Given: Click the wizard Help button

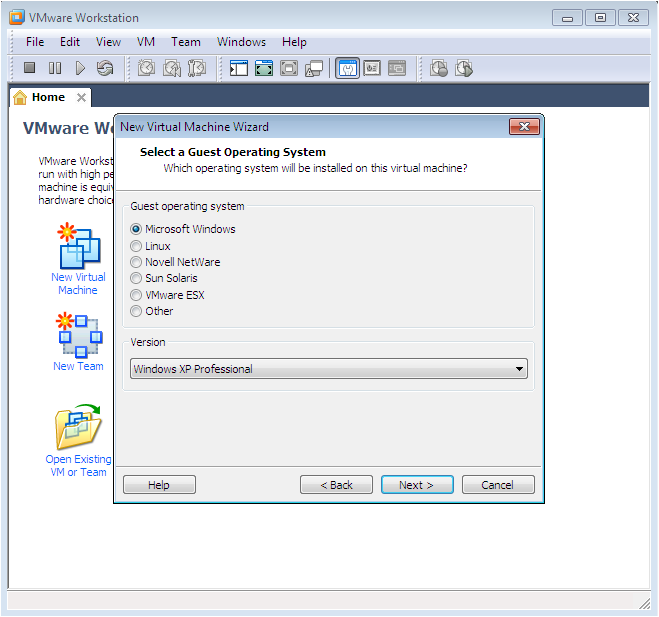Looking at the screenshot, I should [159, 485].
